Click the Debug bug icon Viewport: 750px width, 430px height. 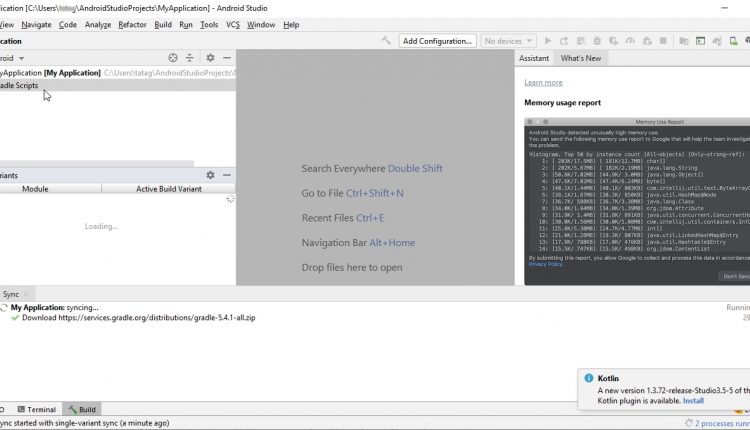pos(597,41)
